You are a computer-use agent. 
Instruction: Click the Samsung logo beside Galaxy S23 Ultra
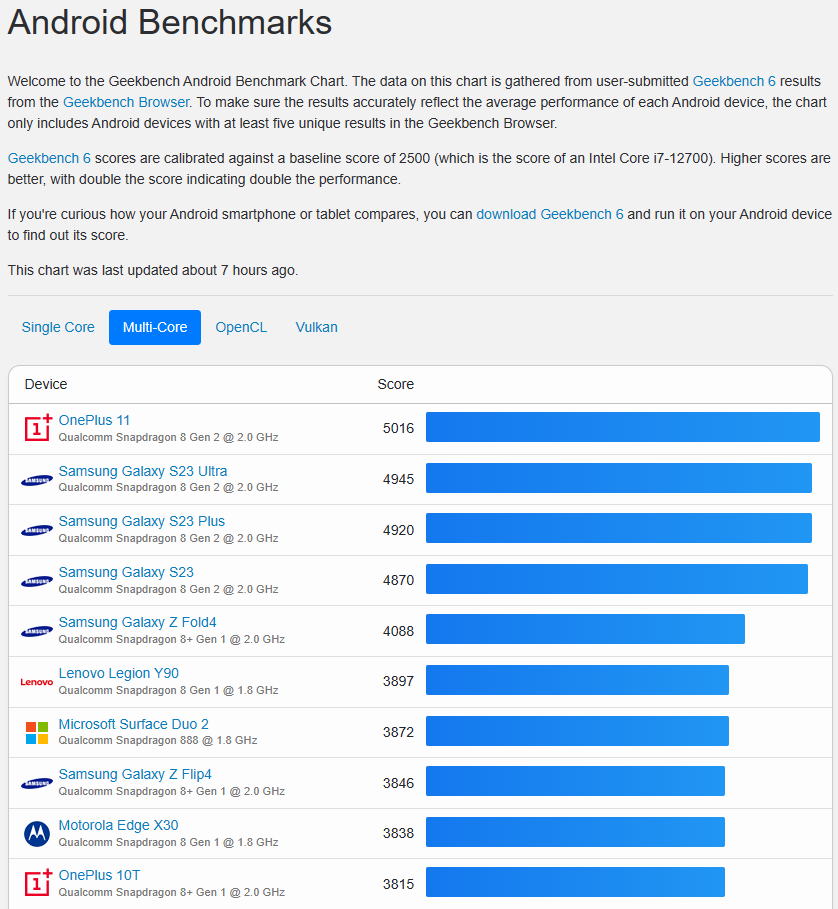[37, 480]
